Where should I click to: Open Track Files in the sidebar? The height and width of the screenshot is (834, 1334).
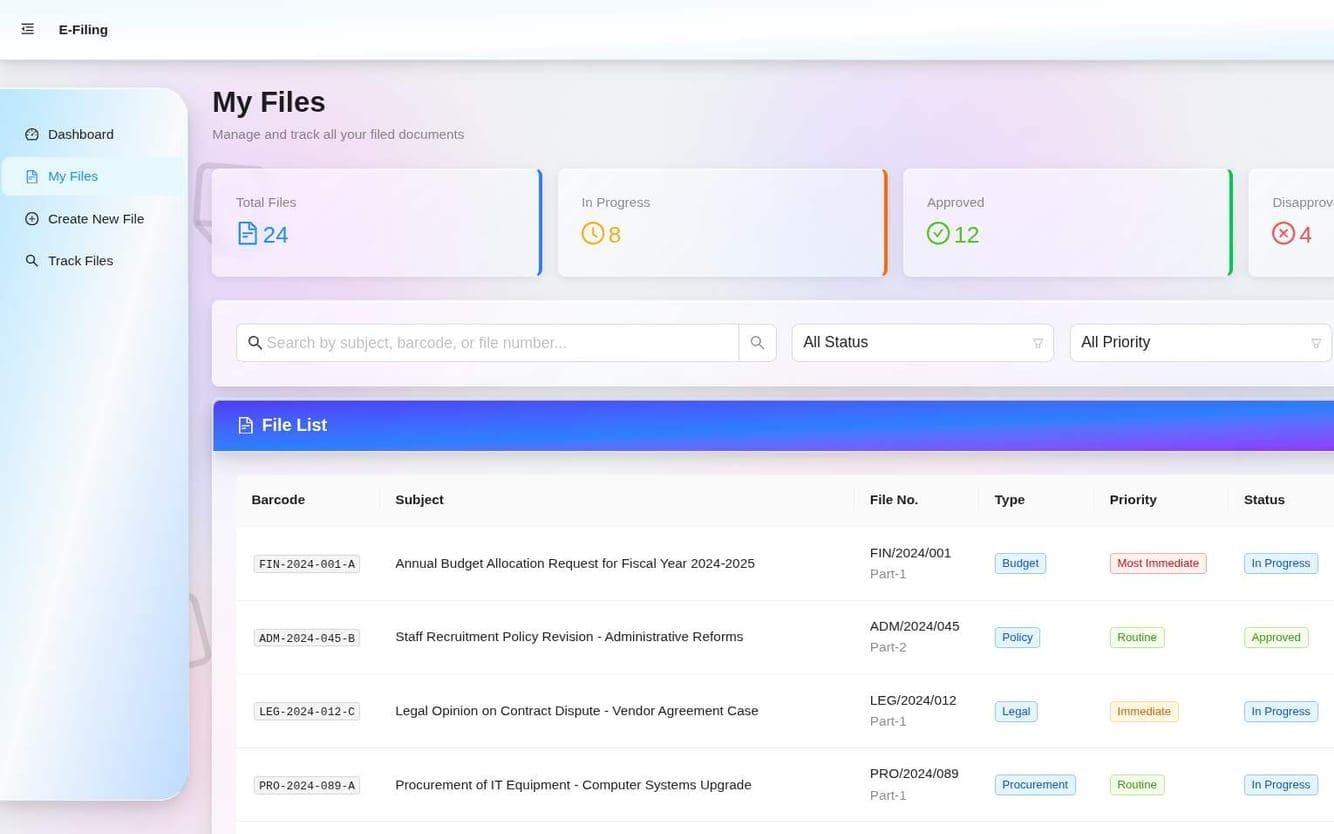click(x=94, y=261)
